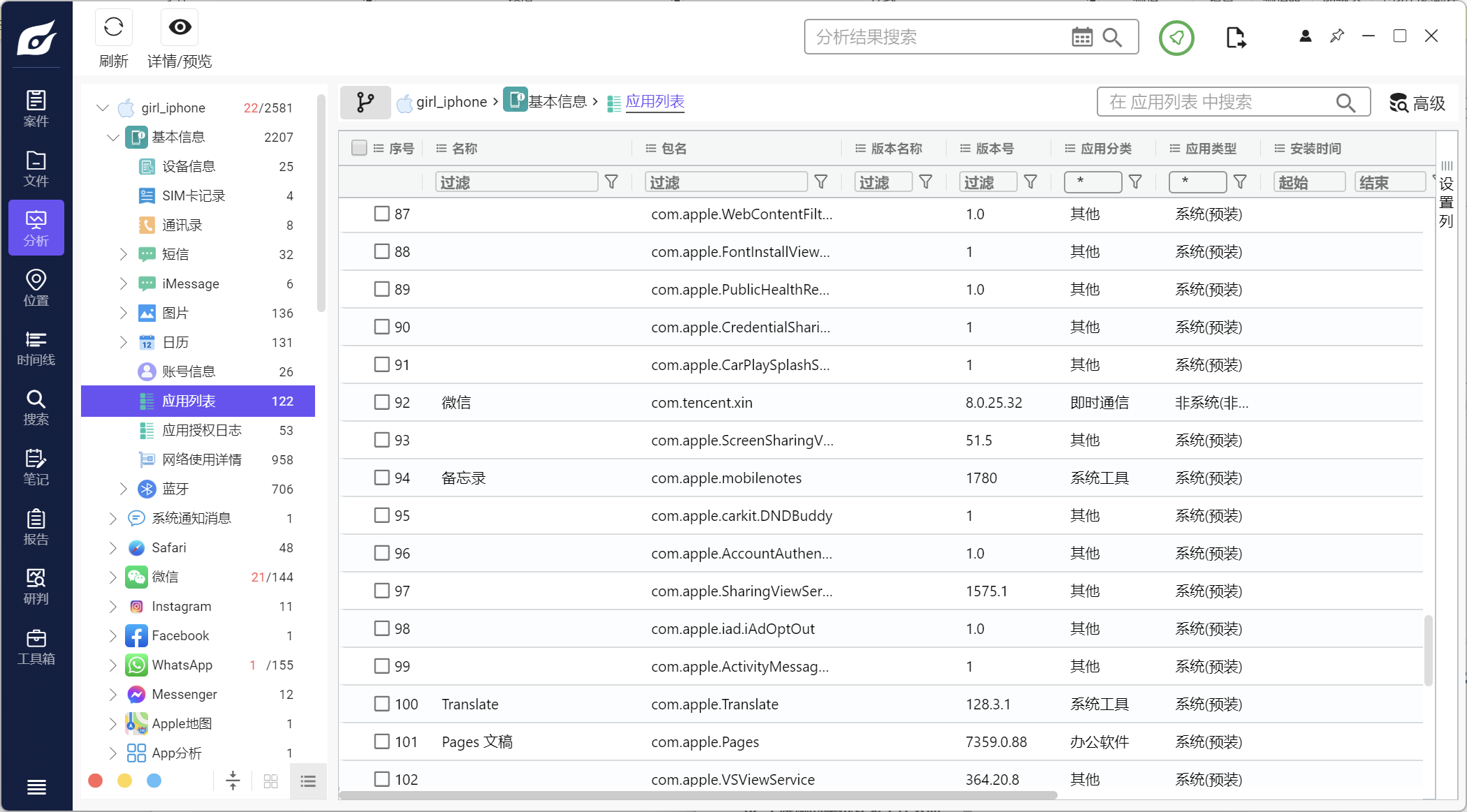
Task: Switch to grid view icon at tree bottom
Action: pos(271,781)
